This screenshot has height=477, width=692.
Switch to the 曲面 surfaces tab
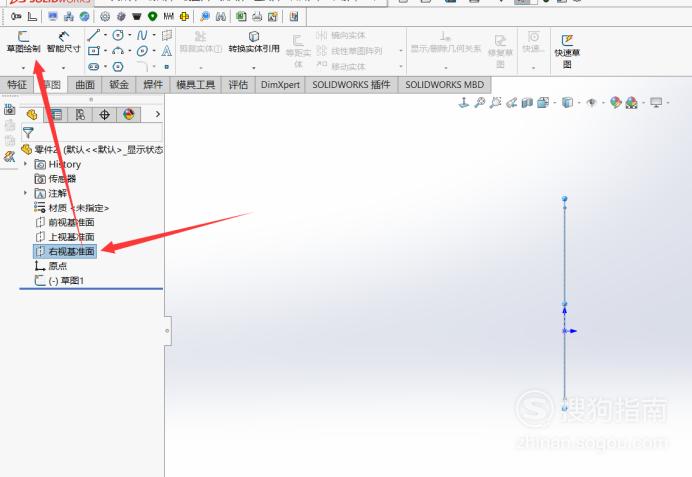(85, 85)
